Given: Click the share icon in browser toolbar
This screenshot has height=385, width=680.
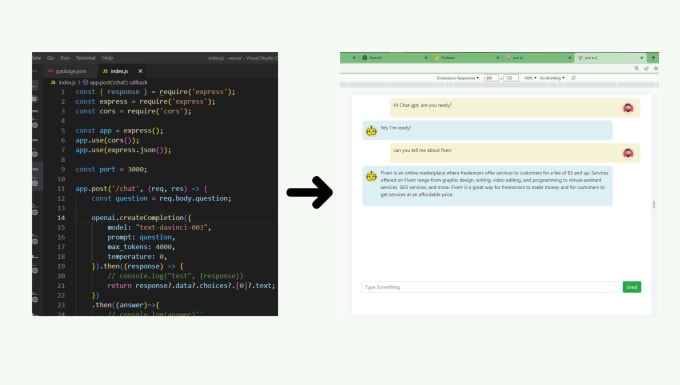Looking at the screenshot, I should click(x=646, y=69).
